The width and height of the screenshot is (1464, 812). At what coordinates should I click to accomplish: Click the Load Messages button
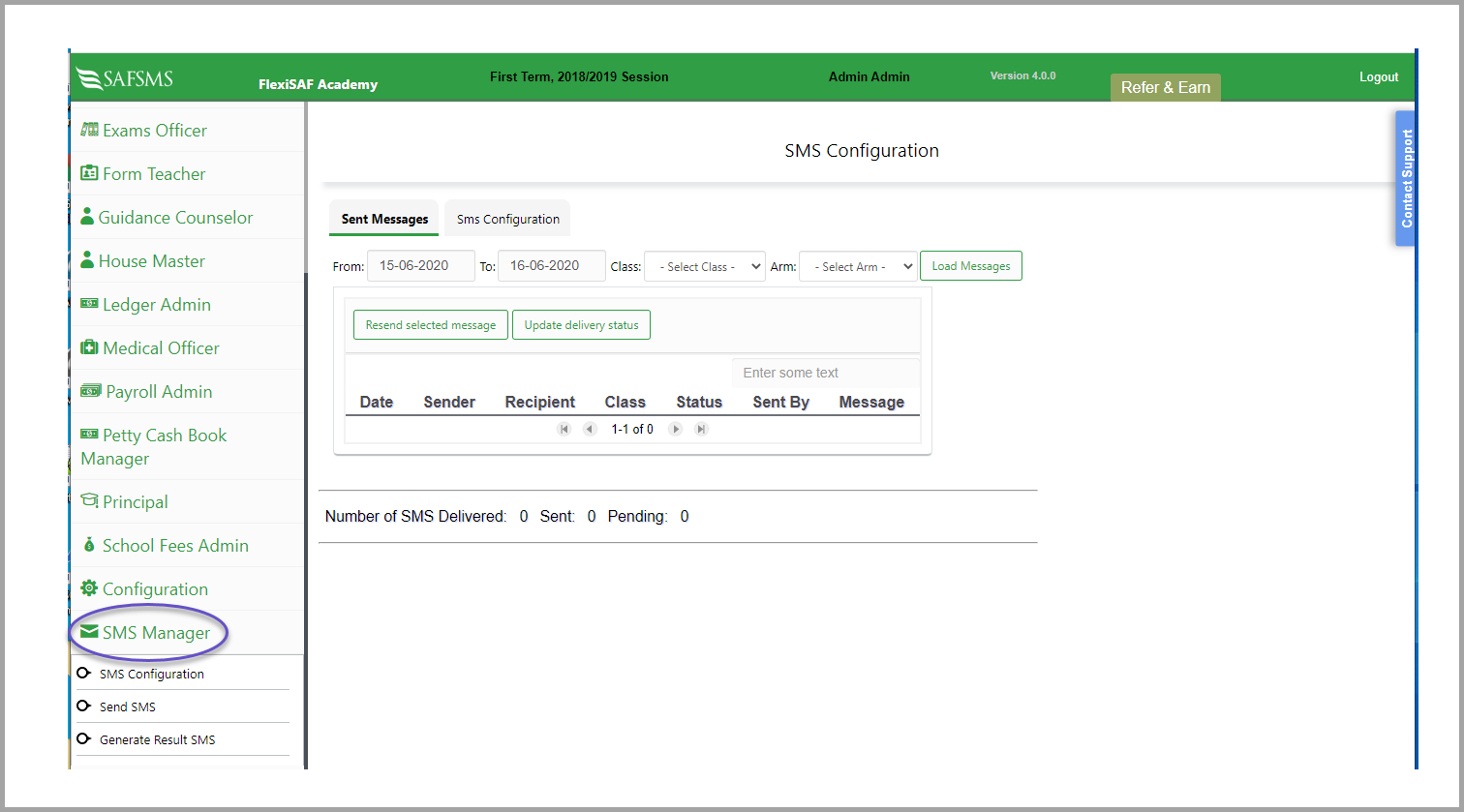[x=971, y=266]
